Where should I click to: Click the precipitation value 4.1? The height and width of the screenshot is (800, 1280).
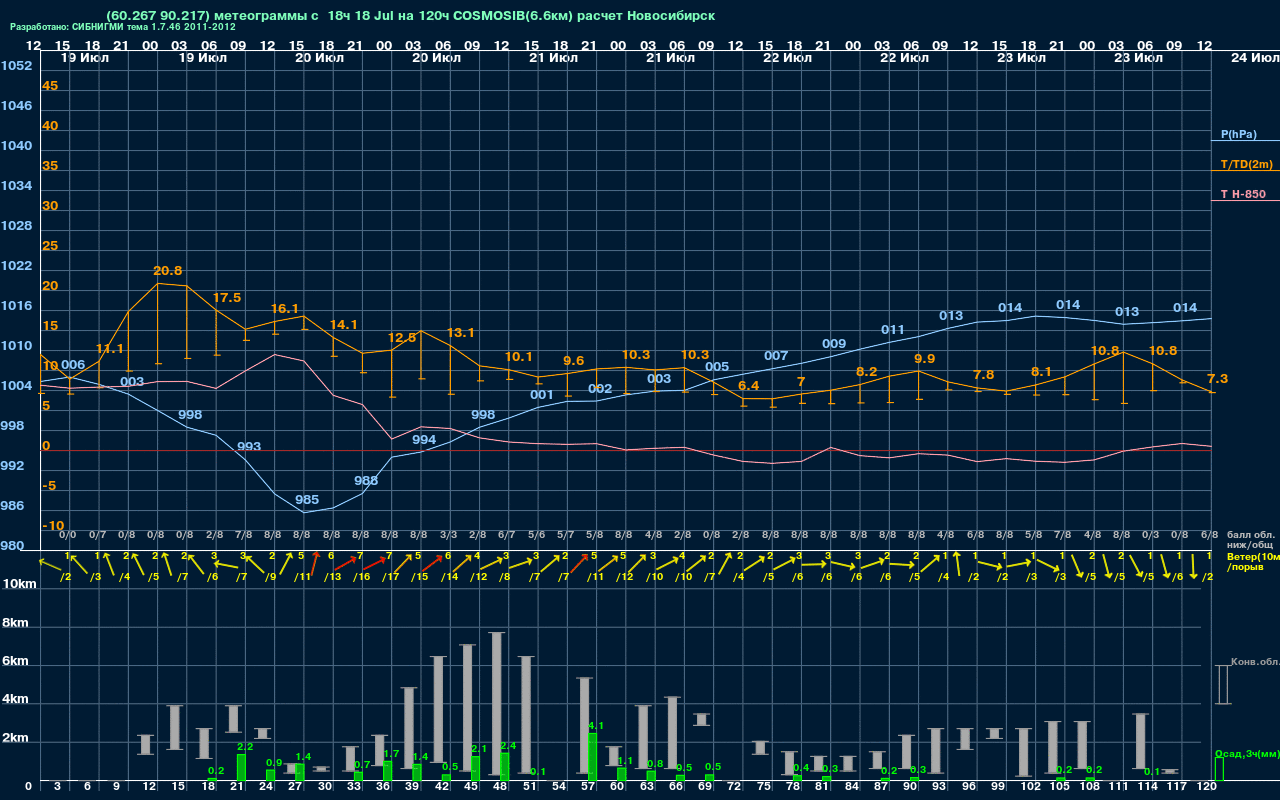pos(596,725)
